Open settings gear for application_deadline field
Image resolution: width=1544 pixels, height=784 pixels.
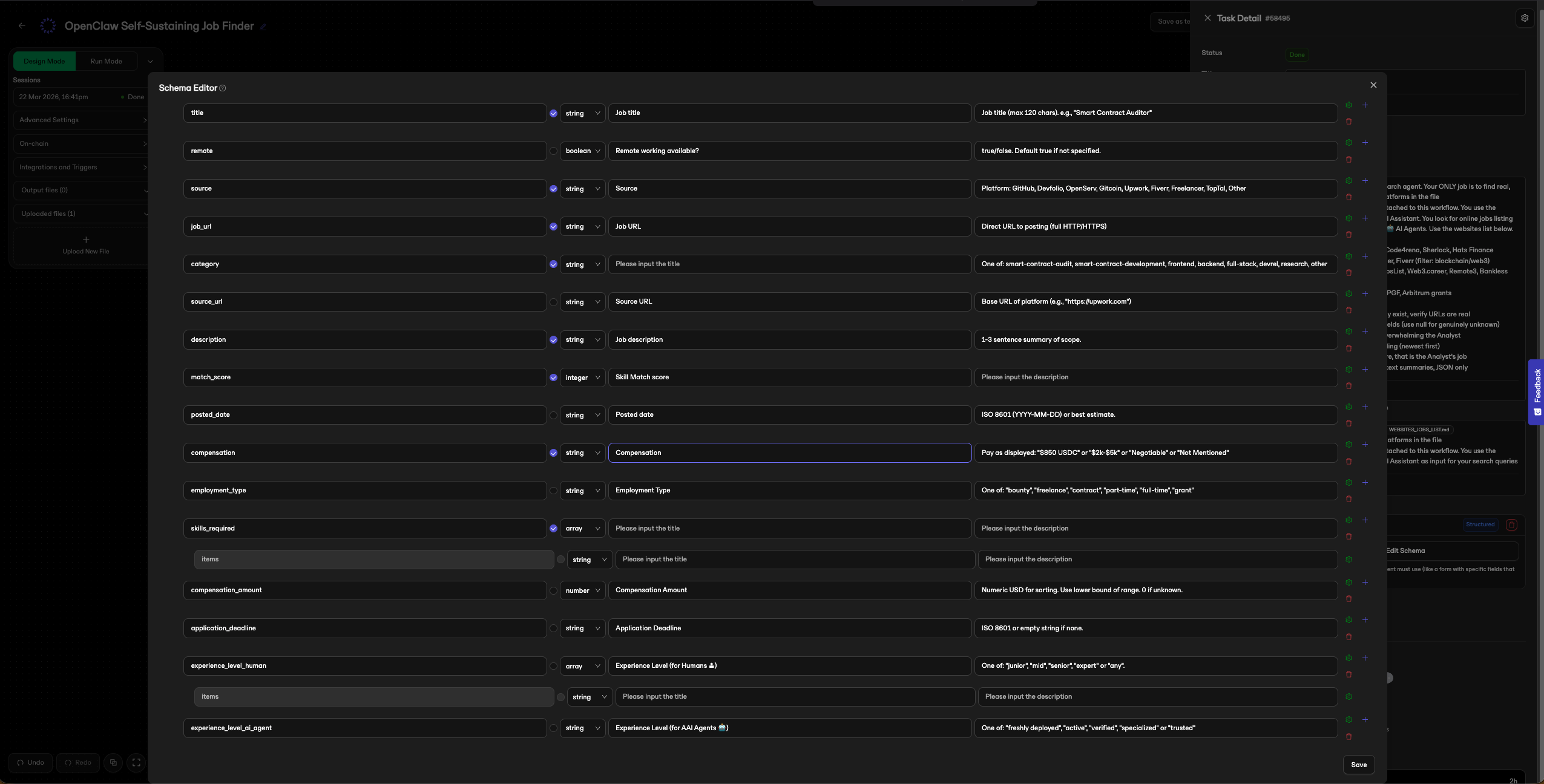pos(1349,620)
